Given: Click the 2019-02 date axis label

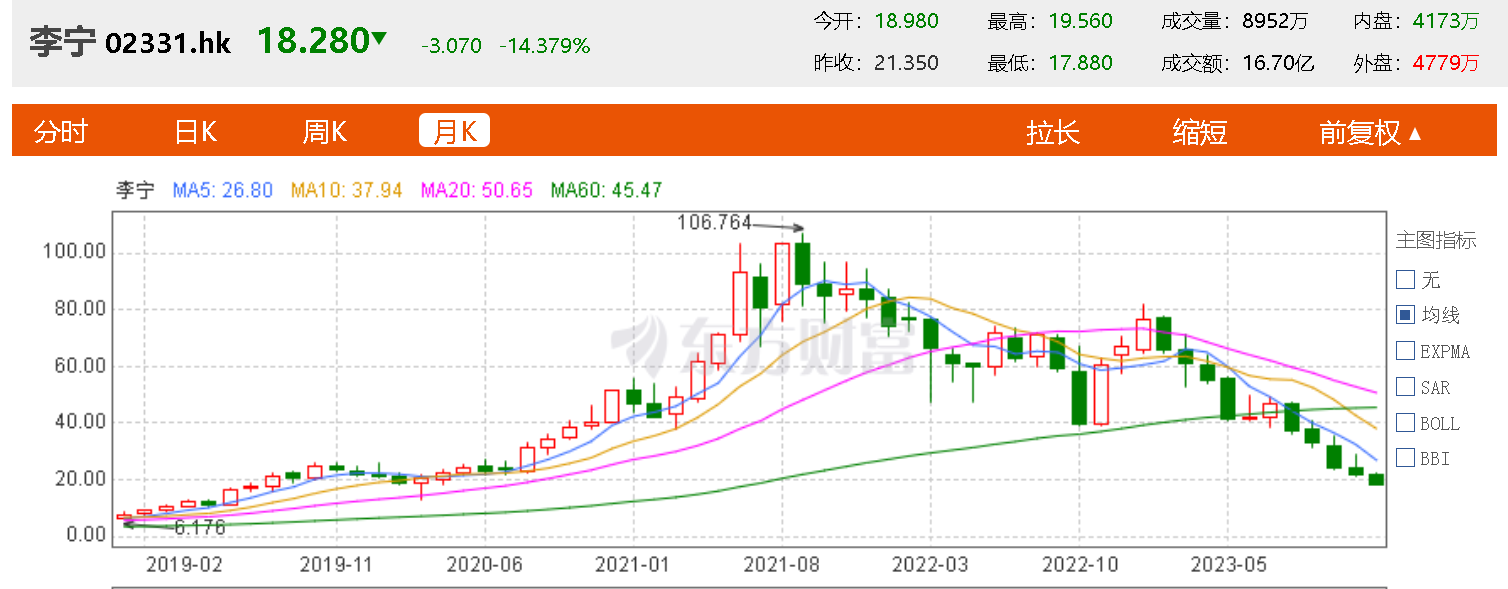Looking at the screenshot, I should click(x=184, y=564).
